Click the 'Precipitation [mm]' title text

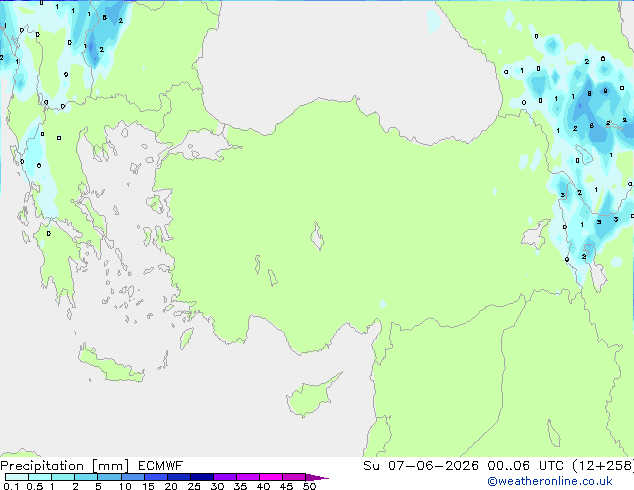tap(64, 466)
